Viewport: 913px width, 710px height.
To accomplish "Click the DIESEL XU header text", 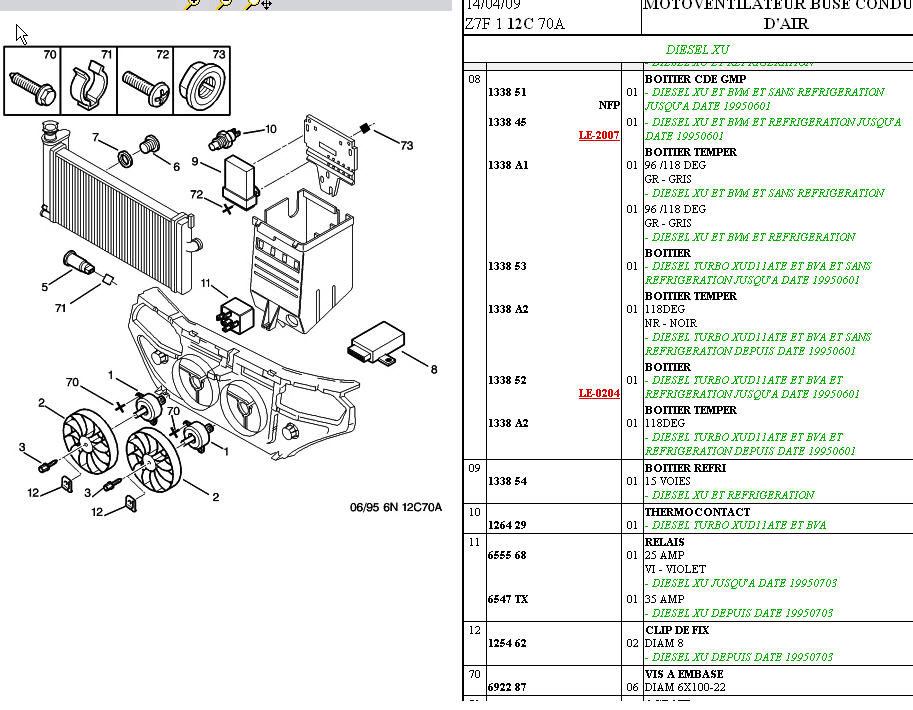I will point(697,49).
